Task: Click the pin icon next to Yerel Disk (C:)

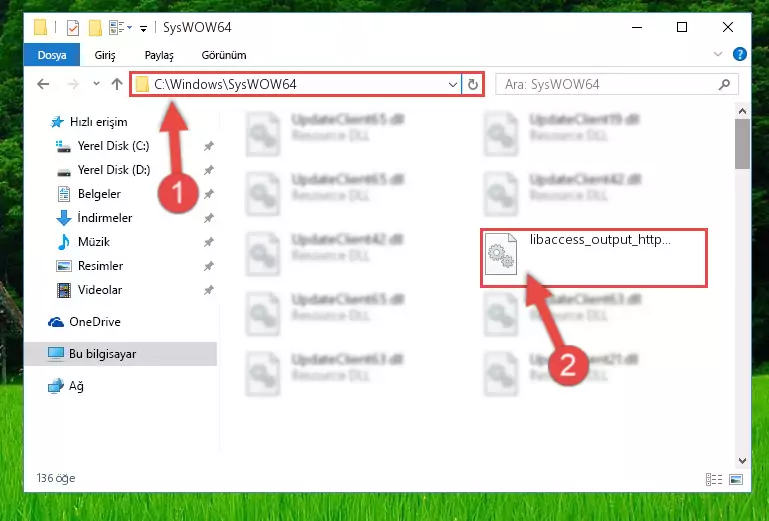Action: tap(208, 146)
